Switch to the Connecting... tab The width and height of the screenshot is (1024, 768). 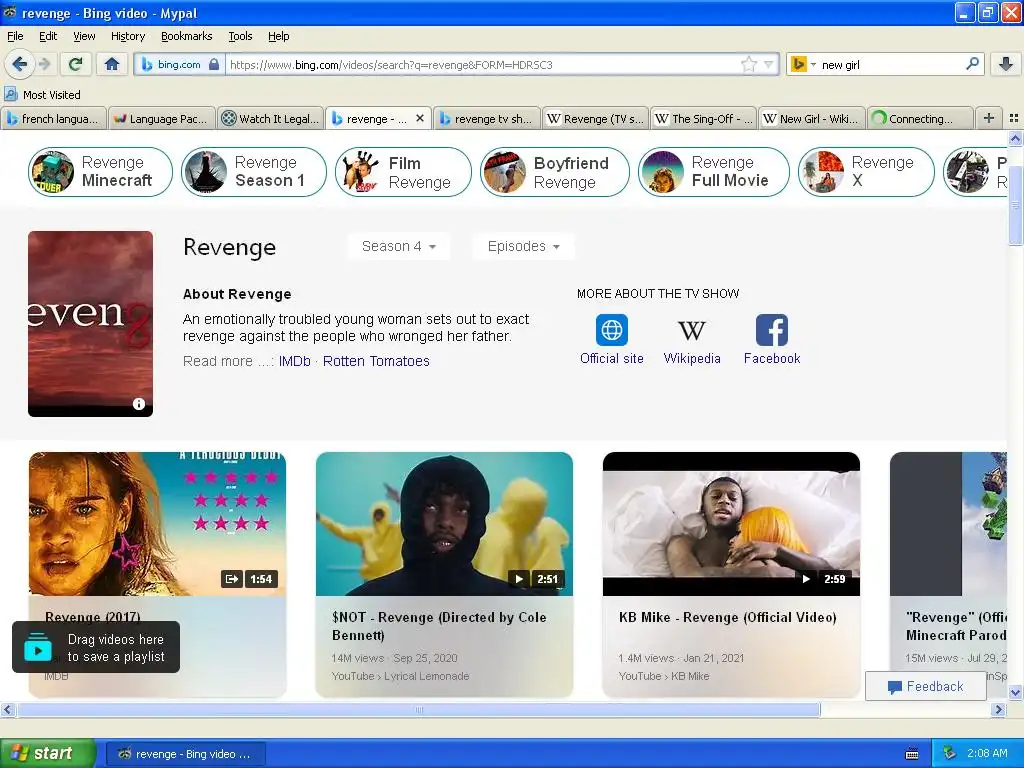pyautogui.click(x=920, y=118)
